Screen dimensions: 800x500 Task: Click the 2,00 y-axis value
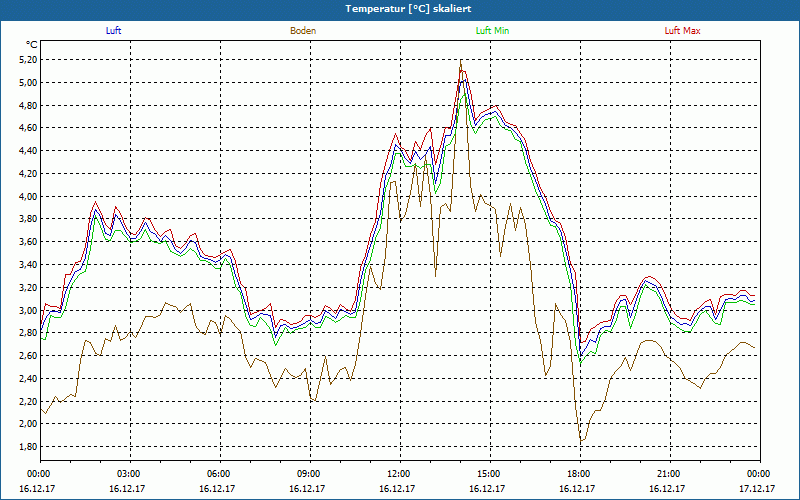(29, 424)
